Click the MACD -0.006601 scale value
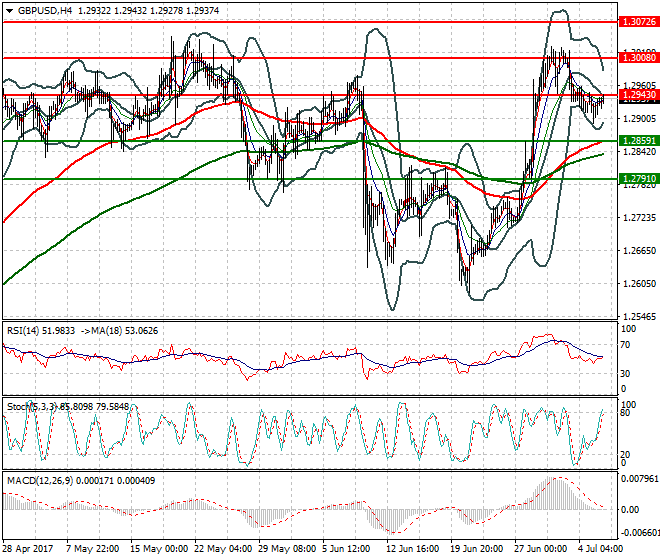Image resolution: width=660 pixels, height=560 pixels. click(x=640, y=533)
